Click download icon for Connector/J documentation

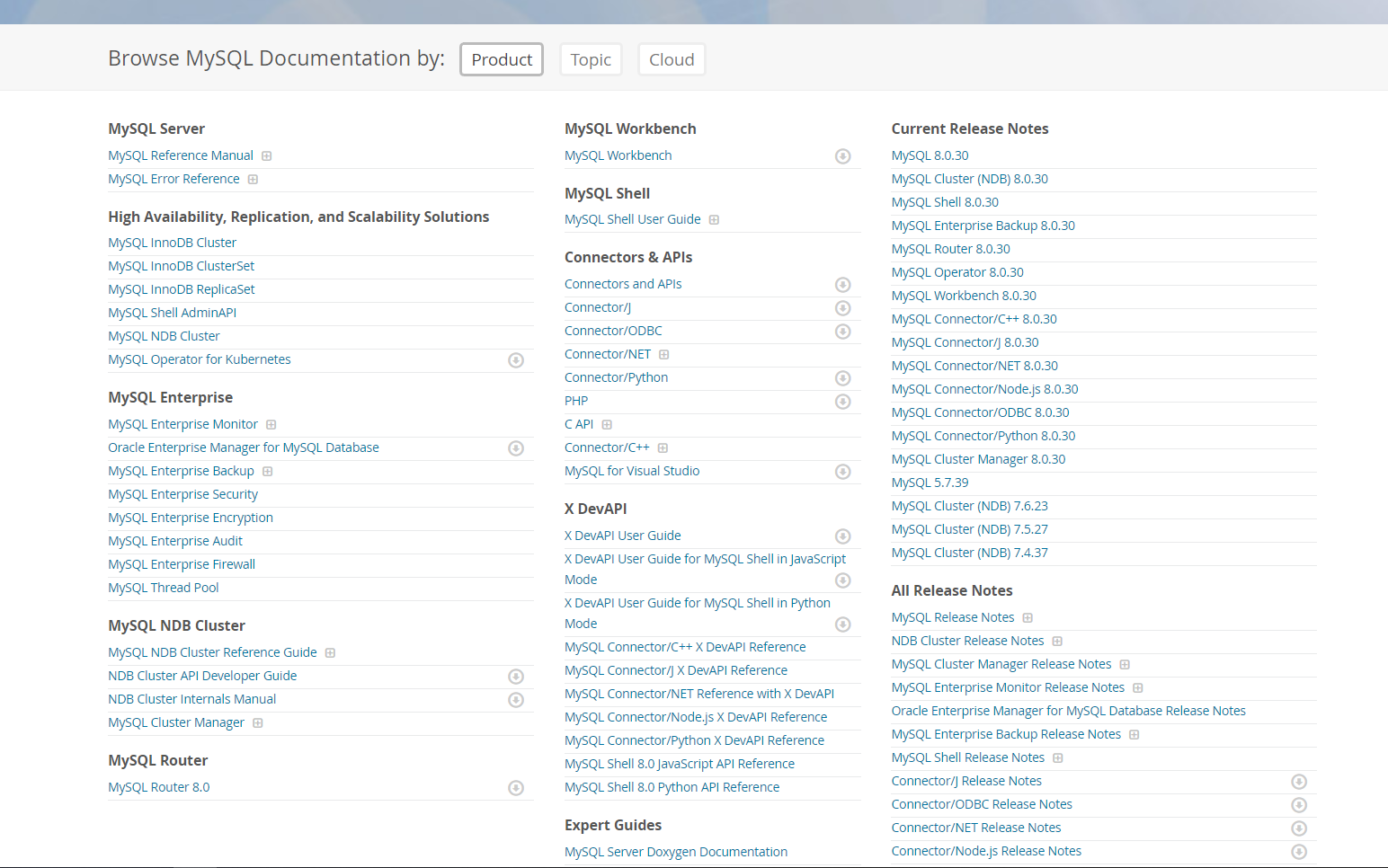point(842,308)
